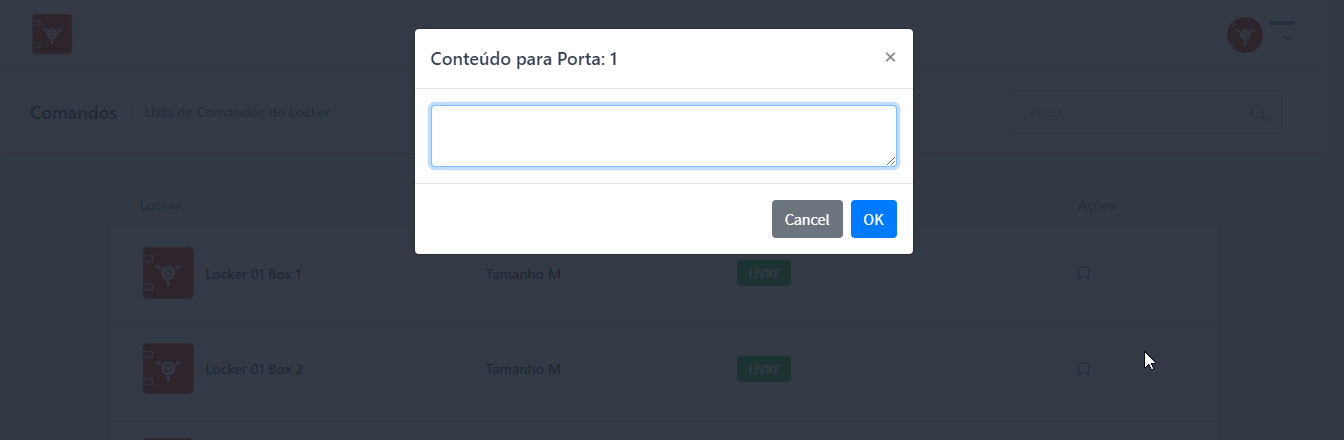Click bookmark action for Locker 01 Box 1

pyautogui.click(x=1083, y=273)
